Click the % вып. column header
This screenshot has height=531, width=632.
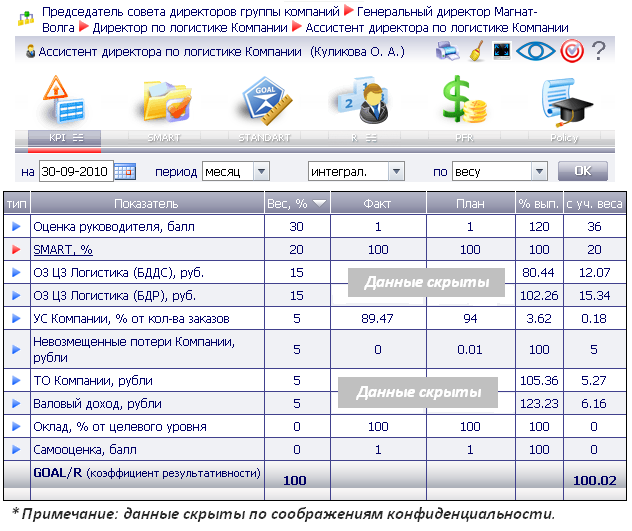tap(539, 204)
